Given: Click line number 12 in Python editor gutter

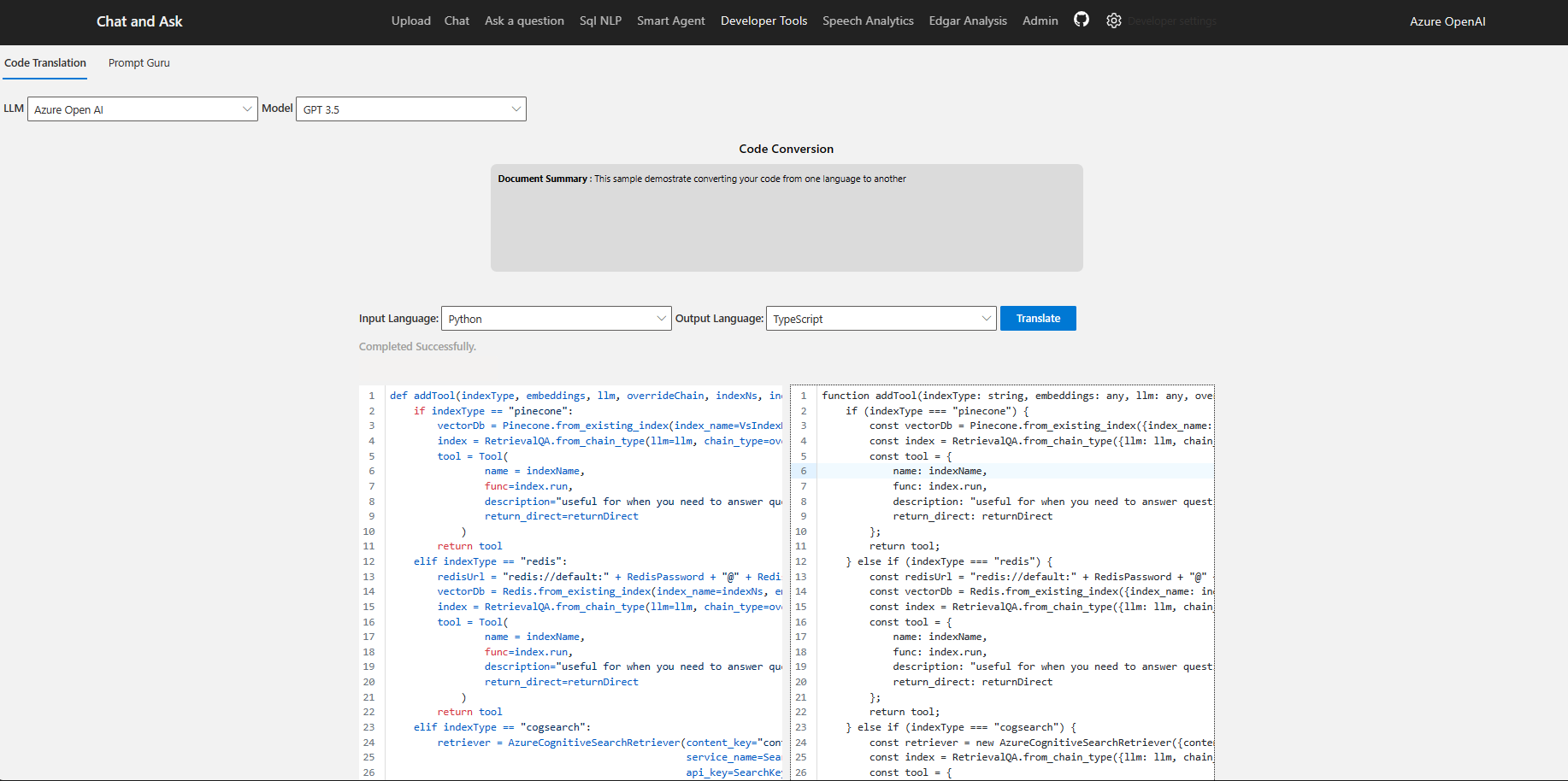Looking at the screenshot, I should point(368,561).
